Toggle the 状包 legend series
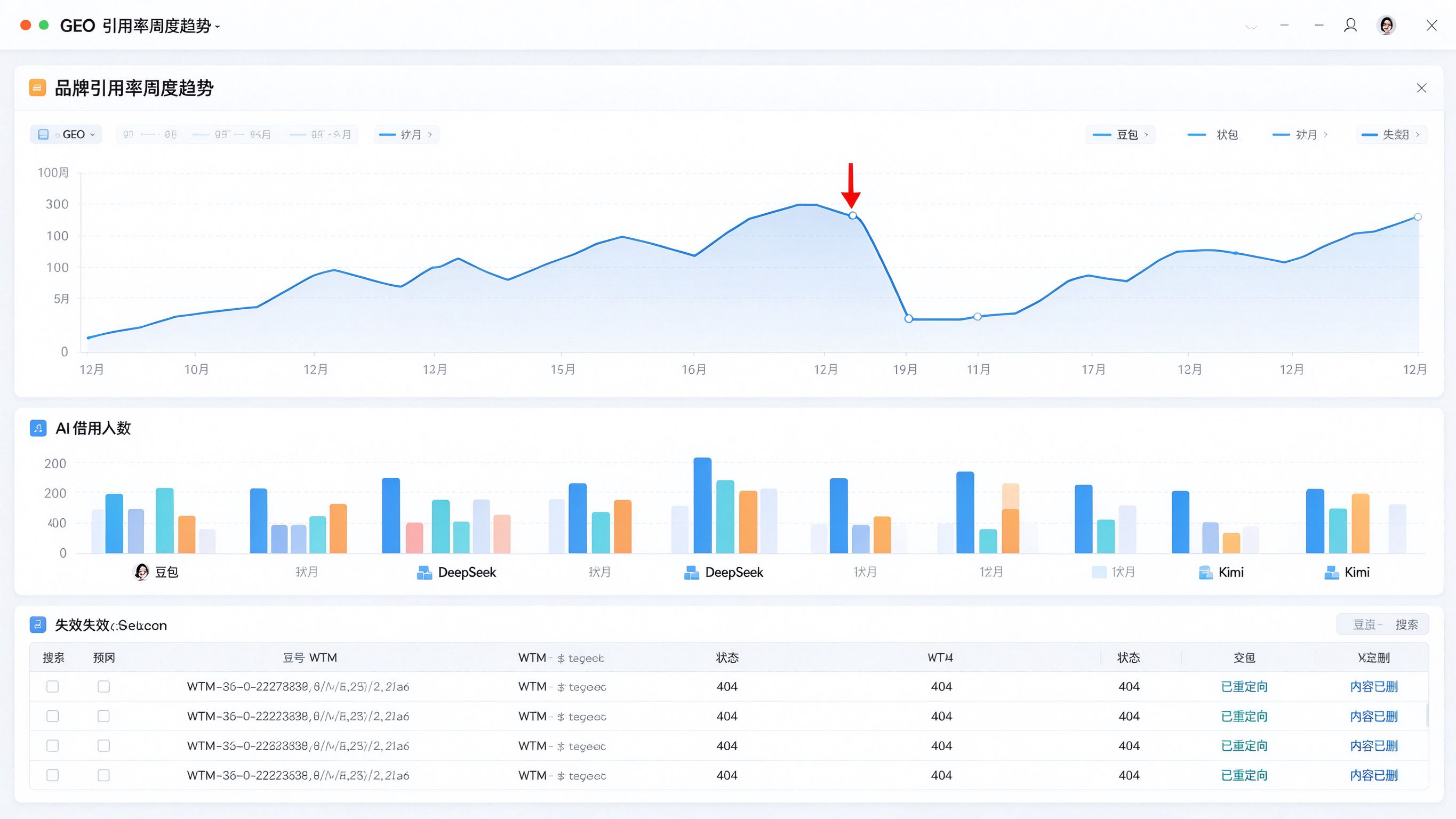Screen dimensions: 1456x819 click(1212, 134)
